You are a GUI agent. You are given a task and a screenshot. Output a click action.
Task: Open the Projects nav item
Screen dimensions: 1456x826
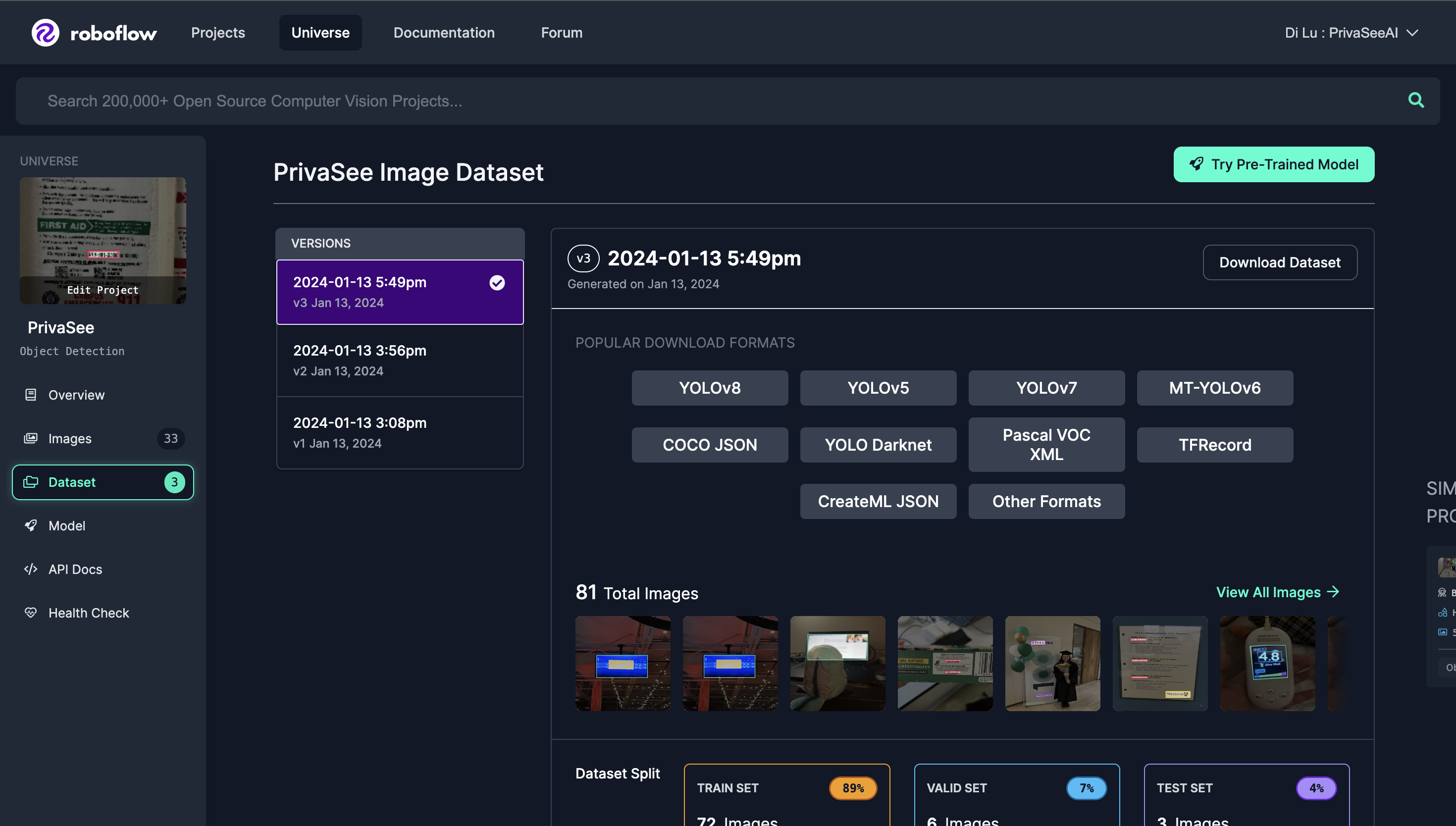tap(218, 33)
